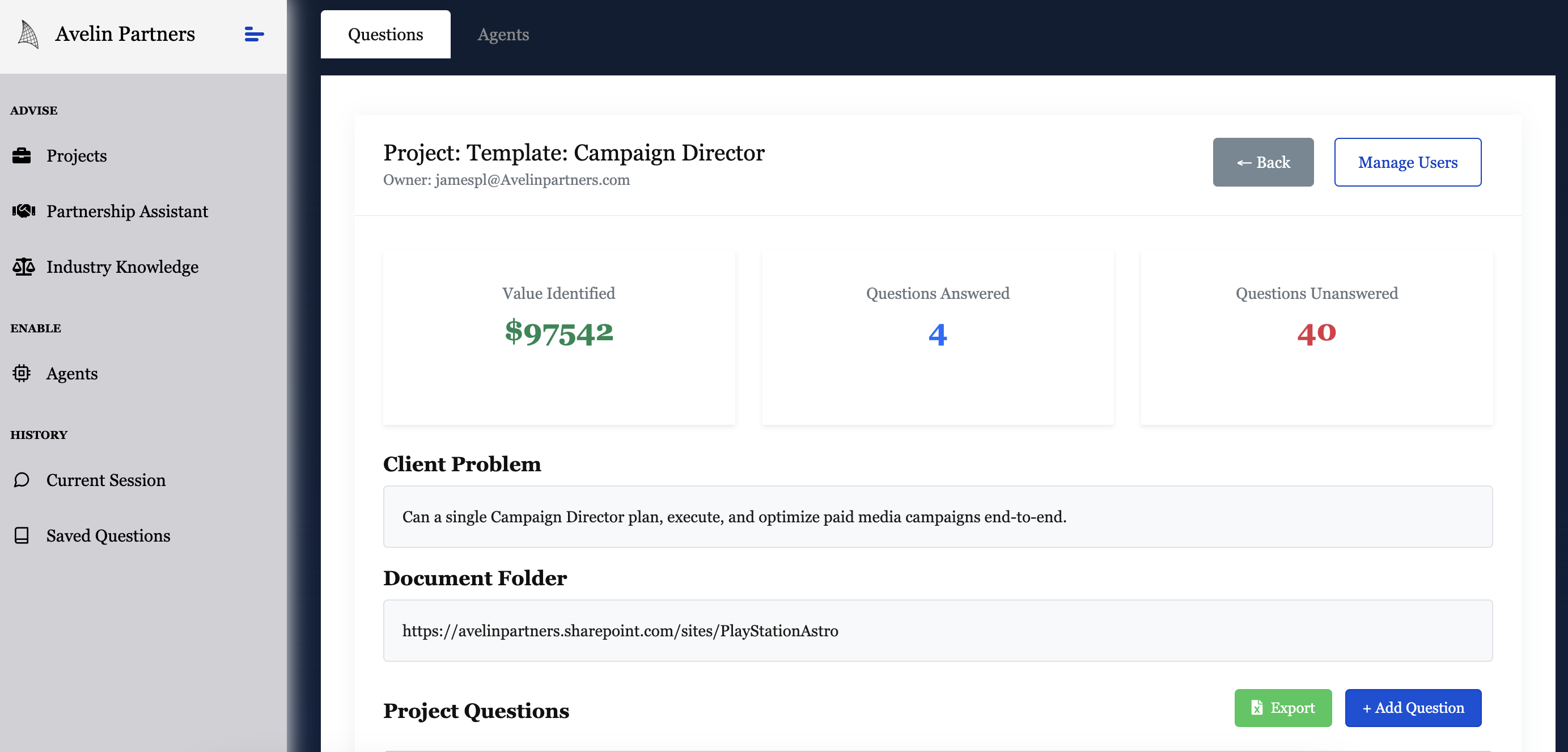Screen dimensions: 1568x752
Task: Export the project questions
Action: [x=1283, y=708]
